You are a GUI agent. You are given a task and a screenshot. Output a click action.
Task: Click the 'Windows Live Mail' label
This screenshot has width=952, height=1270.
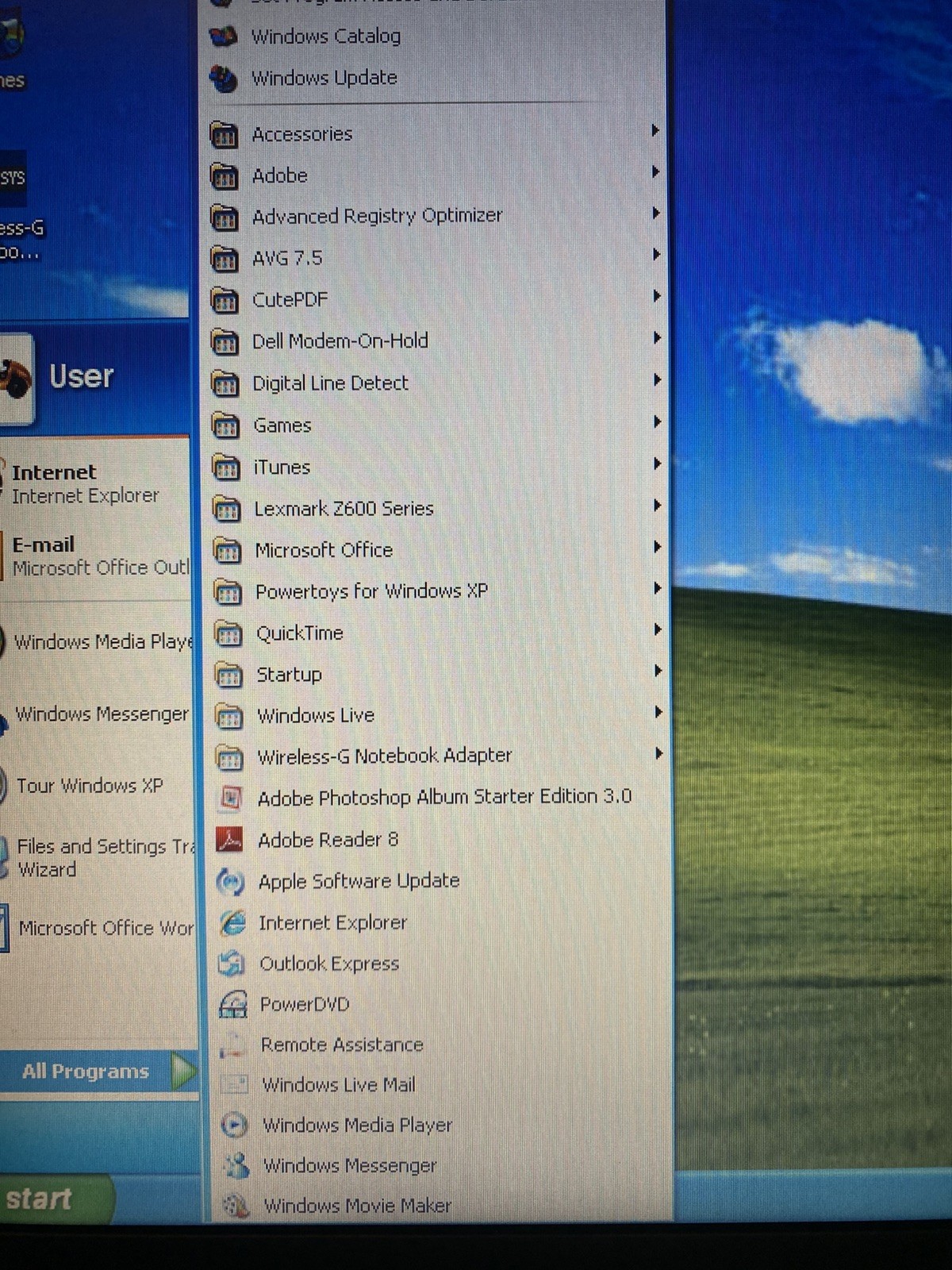[x=339, y=1085]
